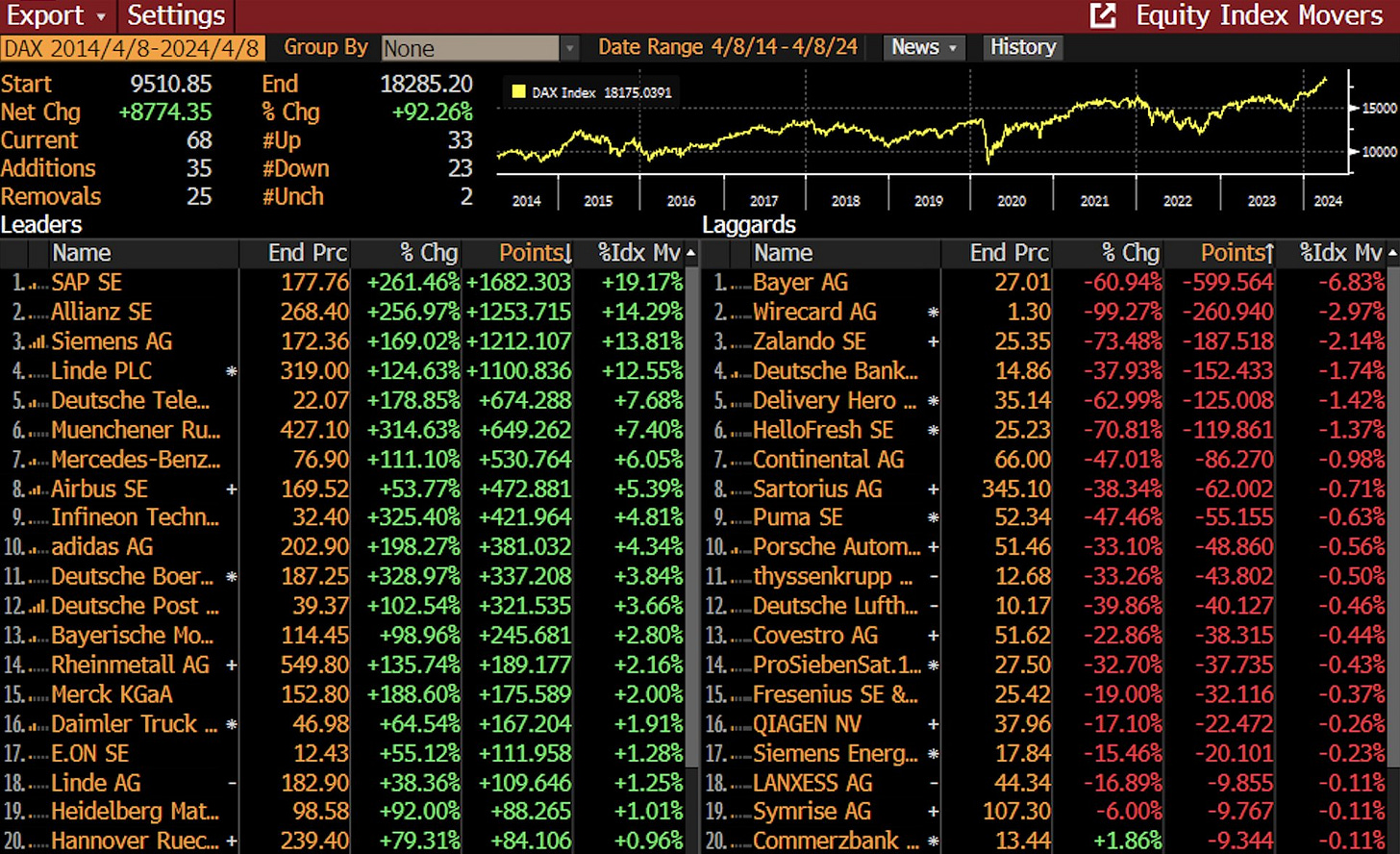Click the plus marker next to Zalando SE
Screen dimensions: 1400x854
pyautogui.click(x=933, y=342)
